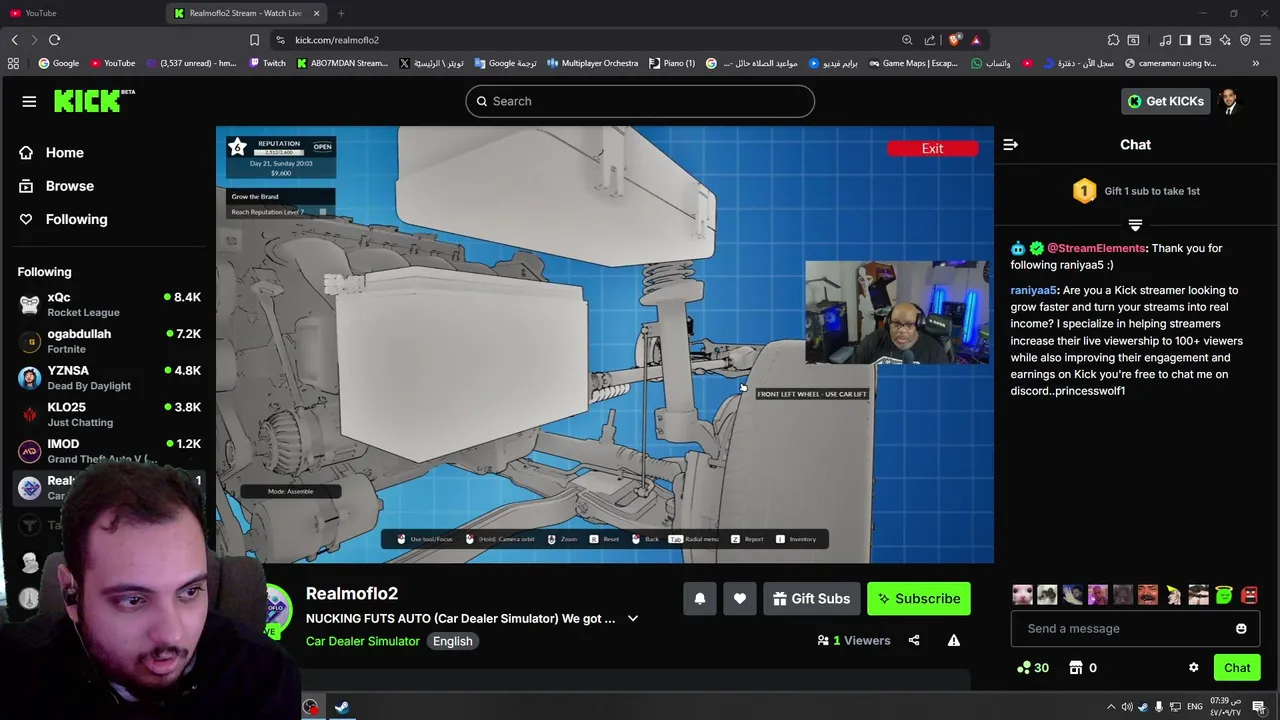The width and height of the screenshot is (1280, 720).
Task: Reload the current page
Action: tap(54, 40)
